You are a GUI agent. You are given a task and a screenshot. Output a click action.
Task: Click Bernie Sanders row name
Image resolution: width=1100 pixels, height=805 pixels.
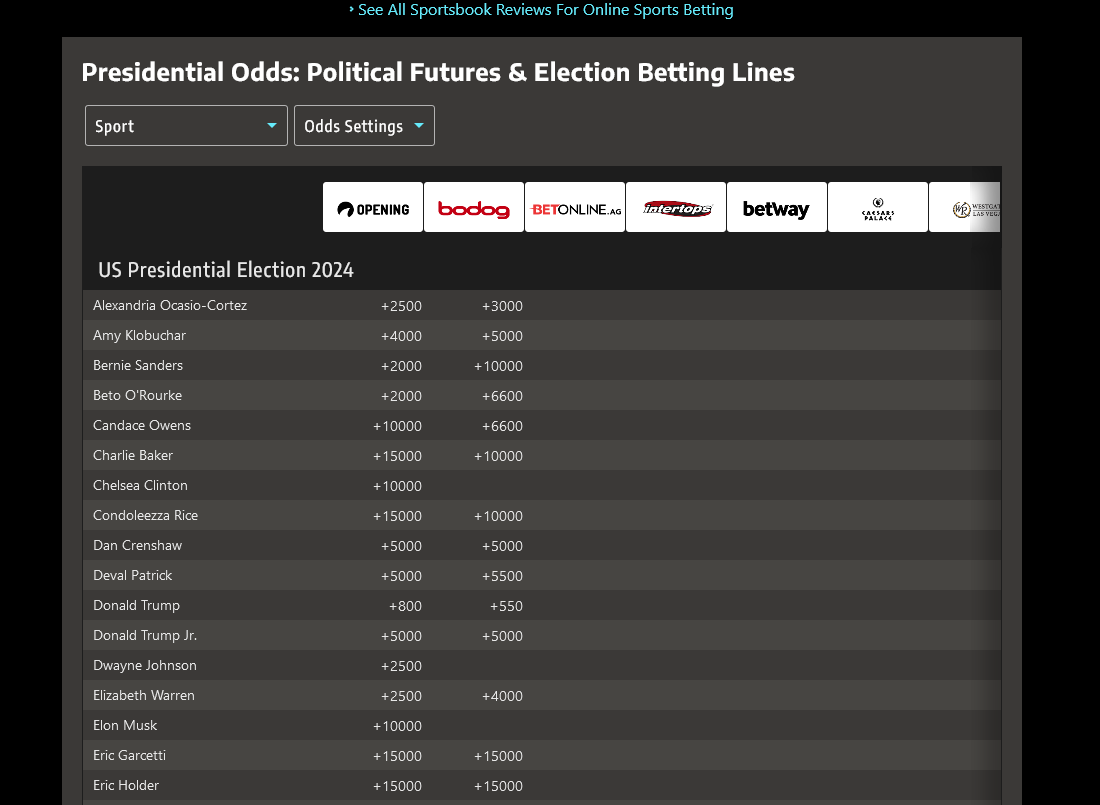[138, 366]
